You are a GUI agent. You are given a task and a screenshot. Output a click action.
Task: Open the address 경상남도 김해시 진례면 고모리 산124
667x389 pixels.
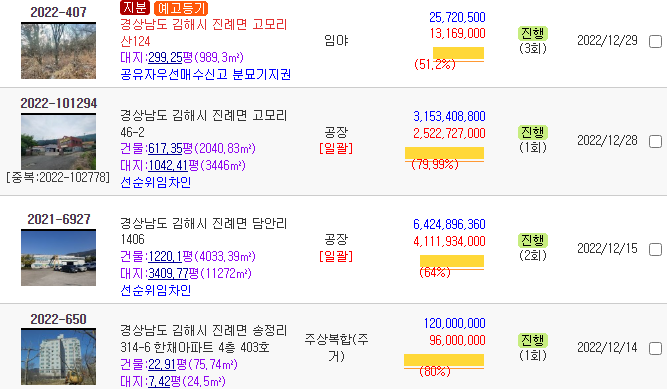click(x=204, y=33)
